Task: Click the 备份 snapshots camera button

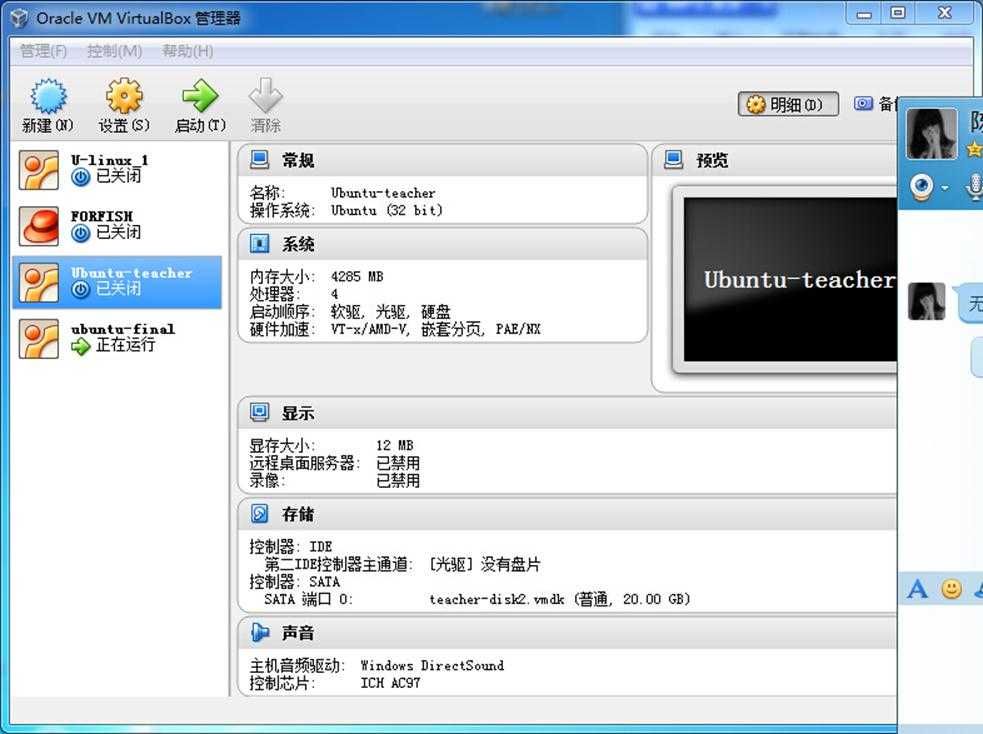Action: point(876,103)
